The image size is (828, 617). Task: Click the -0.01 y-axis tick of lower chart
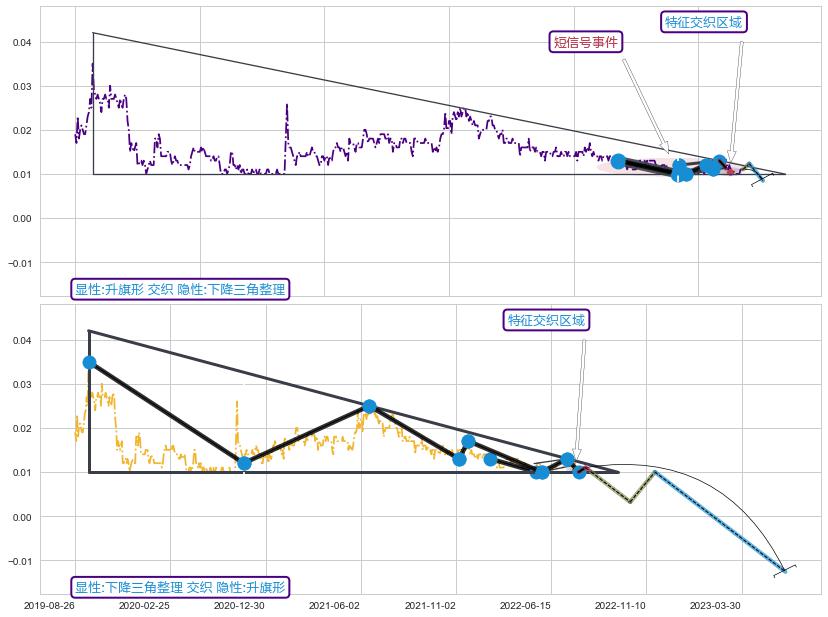coord(20,561)
